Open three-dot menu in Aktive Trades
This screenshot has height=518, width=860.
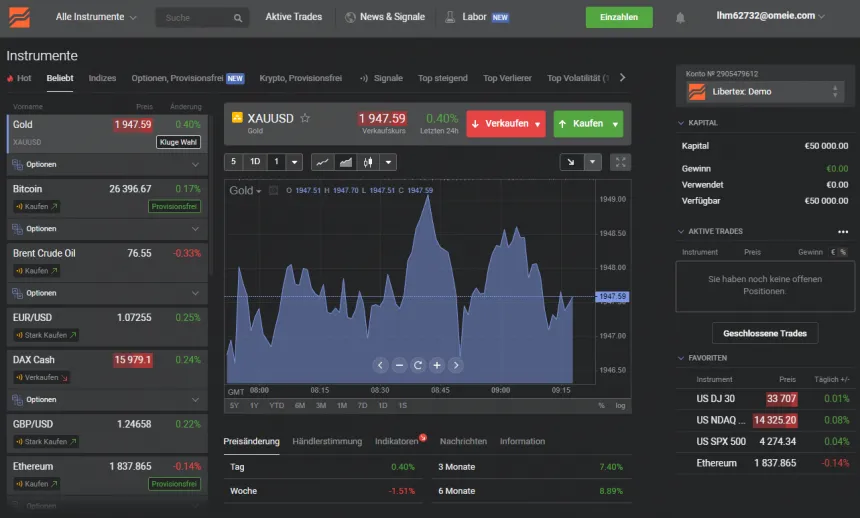[843, 231]
